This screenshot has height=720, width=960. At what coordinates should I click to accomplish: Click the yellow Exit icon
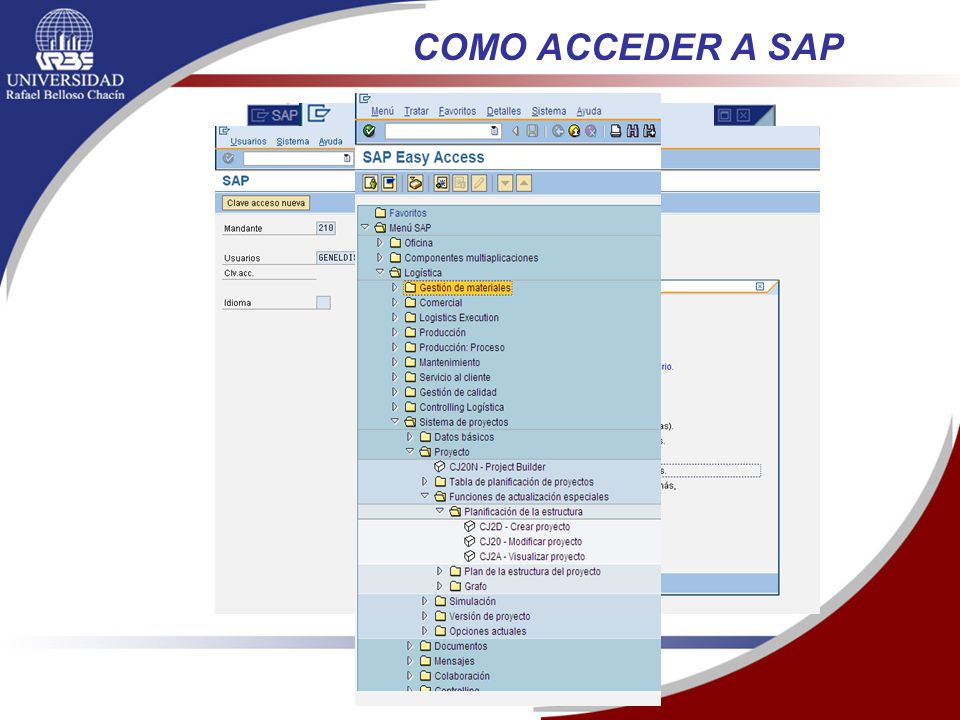[x=574, y=130]
